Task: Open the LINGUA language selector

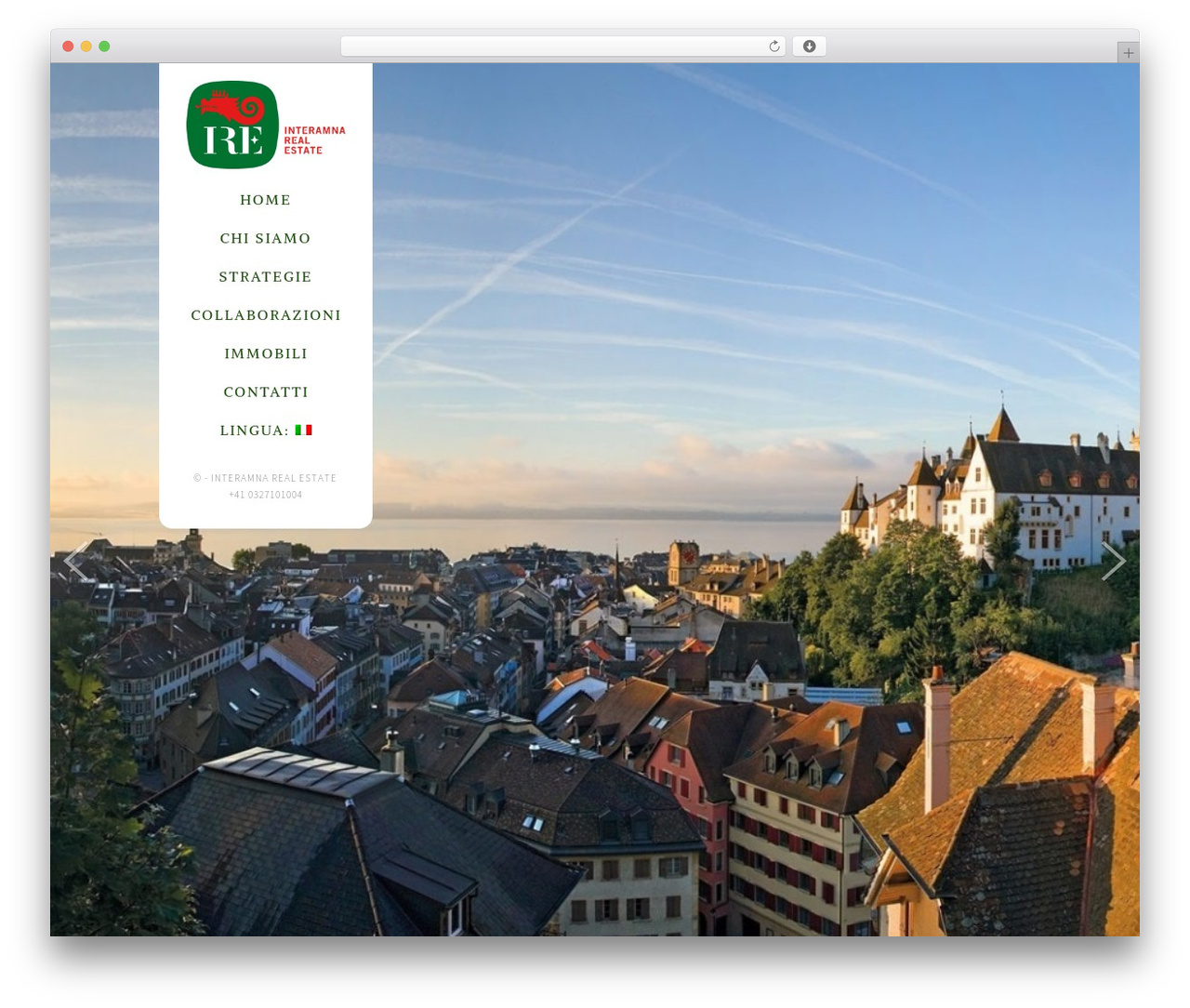Action: 266,431
